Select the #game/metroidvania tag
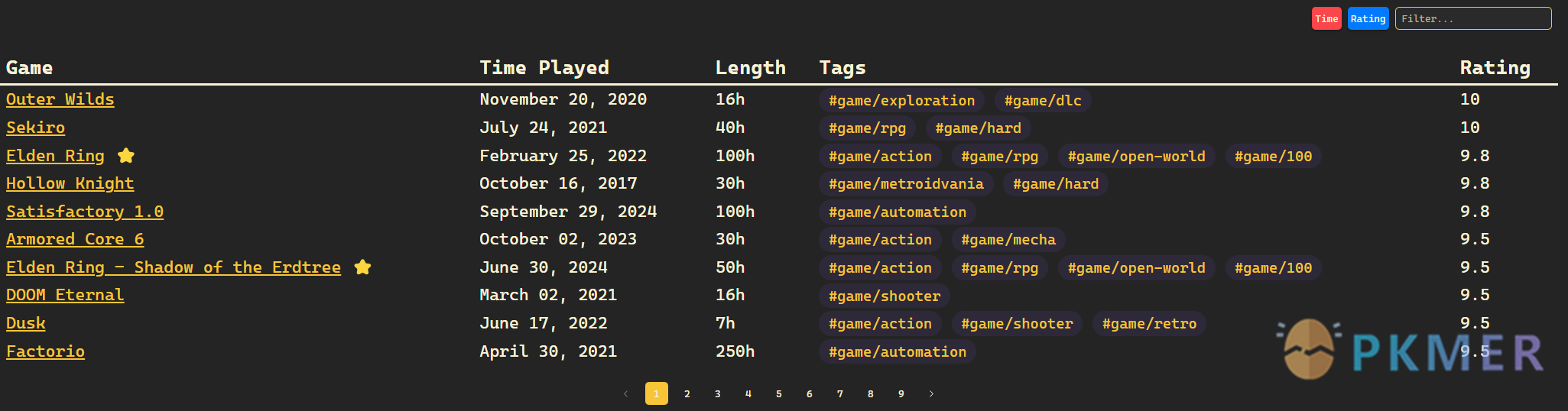This screenshot has width=1568, height=411. (906, 184)
